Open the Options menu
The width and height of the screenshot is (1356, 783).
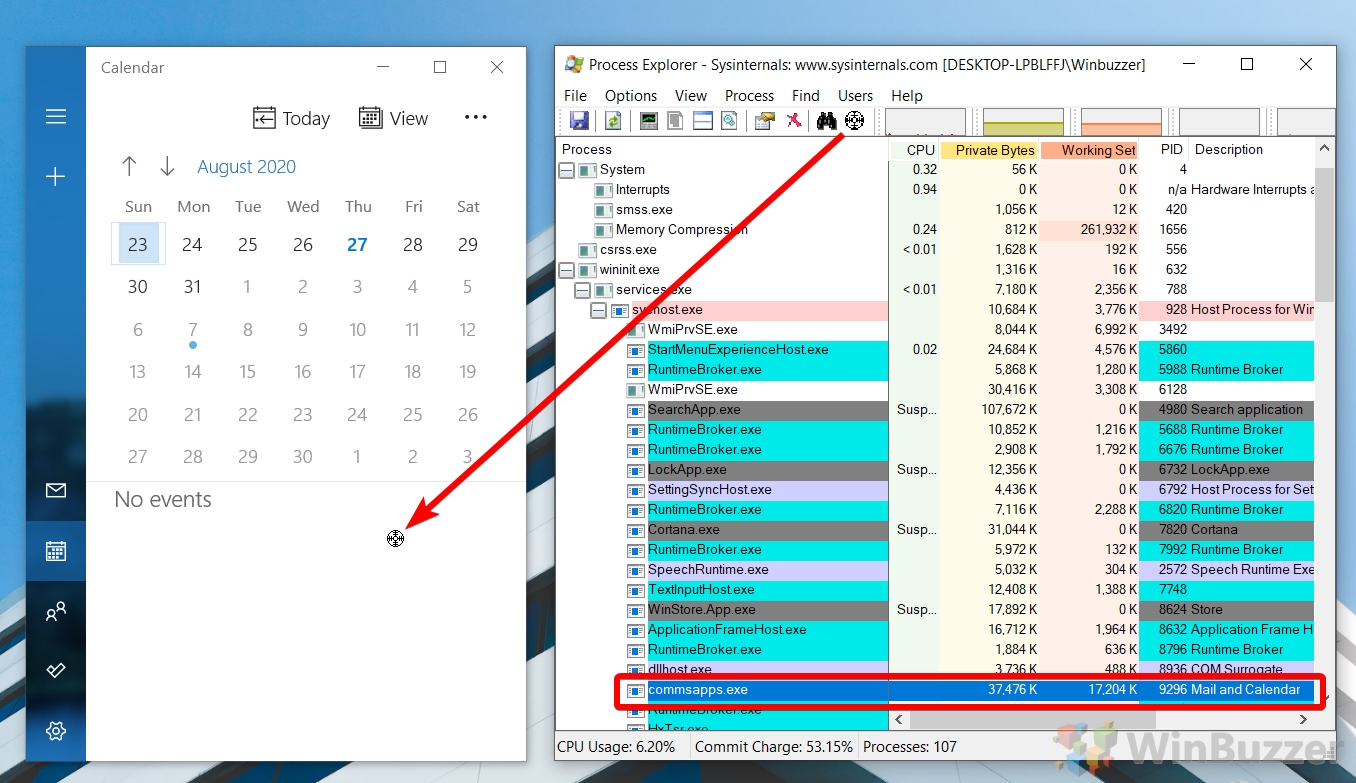coord(631,96)
